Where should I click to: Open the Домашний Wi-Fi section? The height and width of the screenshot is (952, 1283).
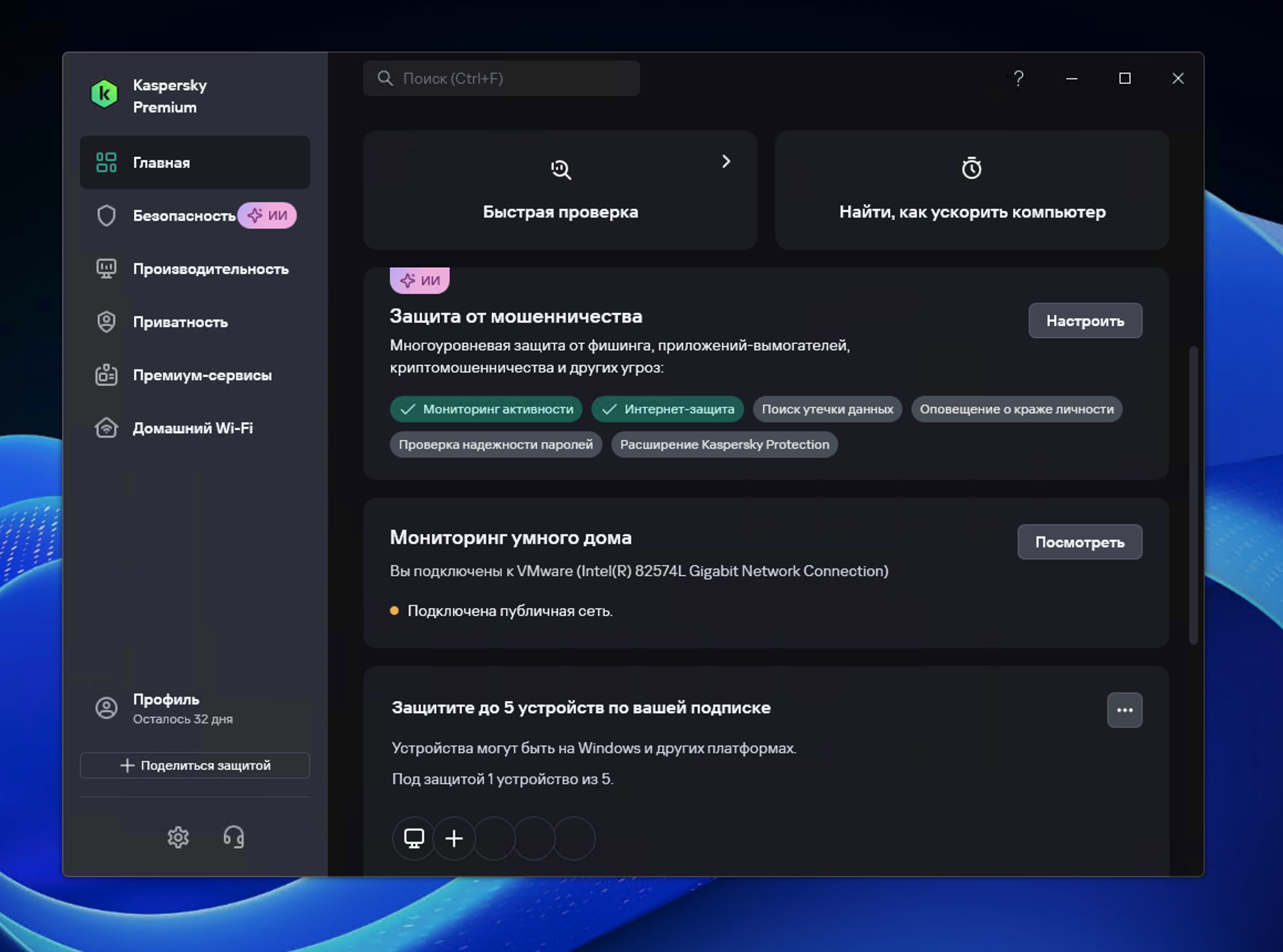[193, 428]
